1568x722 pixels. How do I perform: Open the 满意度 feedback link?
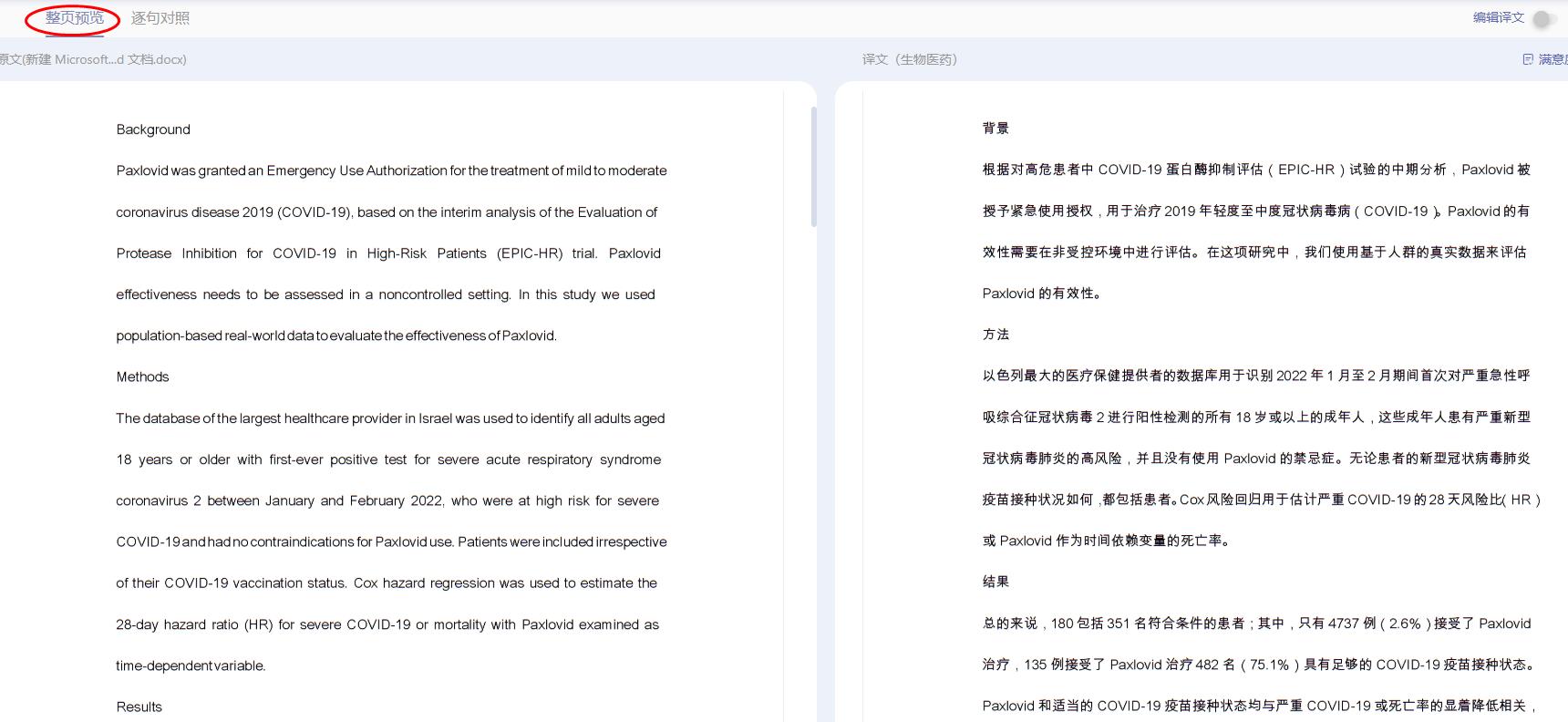coord(1553,59)
